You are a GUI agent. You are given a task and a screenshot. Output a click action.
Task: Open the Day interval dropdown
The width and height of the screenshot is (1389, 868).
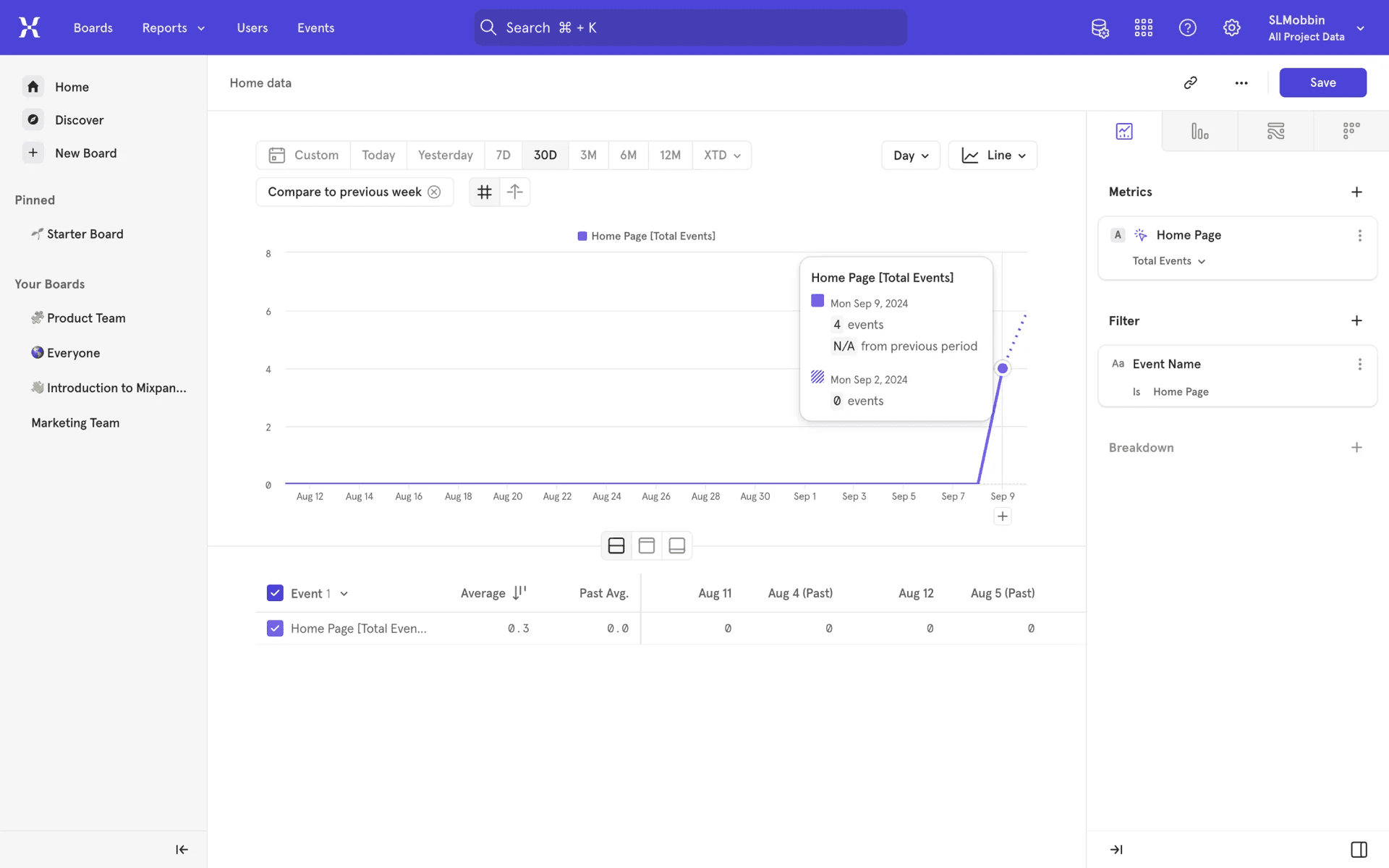(910, 156)
